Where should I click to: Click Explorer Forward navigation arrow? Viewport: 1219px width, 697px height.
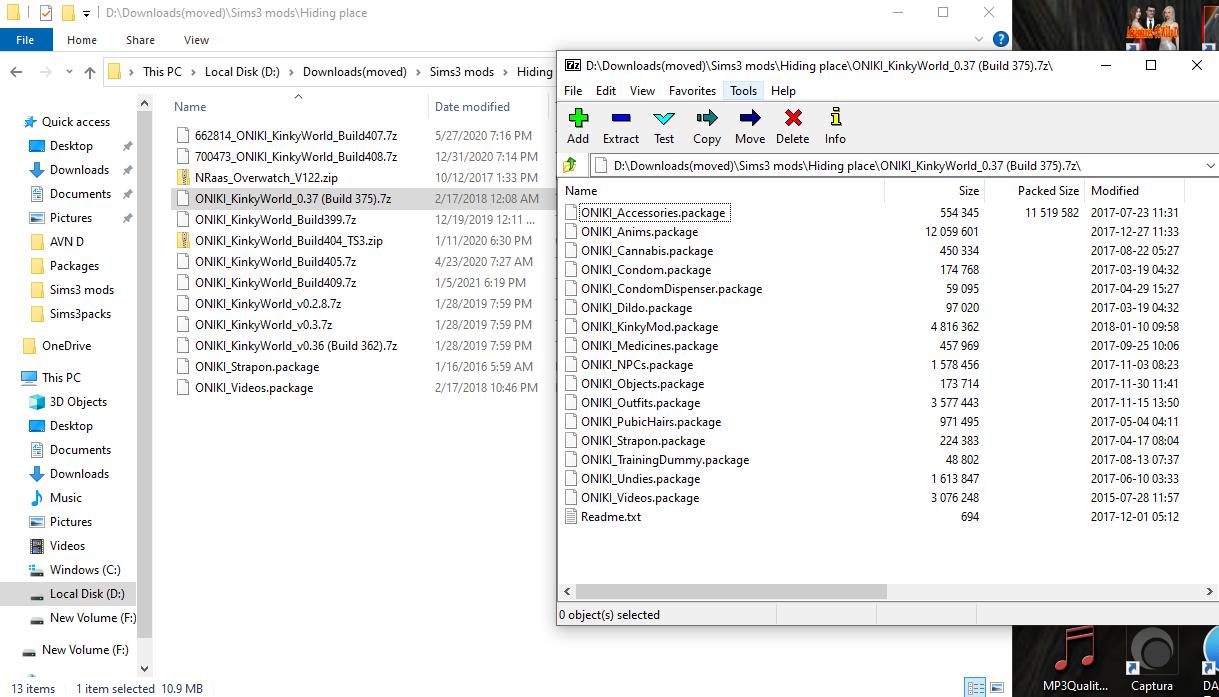[x=44, y=72]
